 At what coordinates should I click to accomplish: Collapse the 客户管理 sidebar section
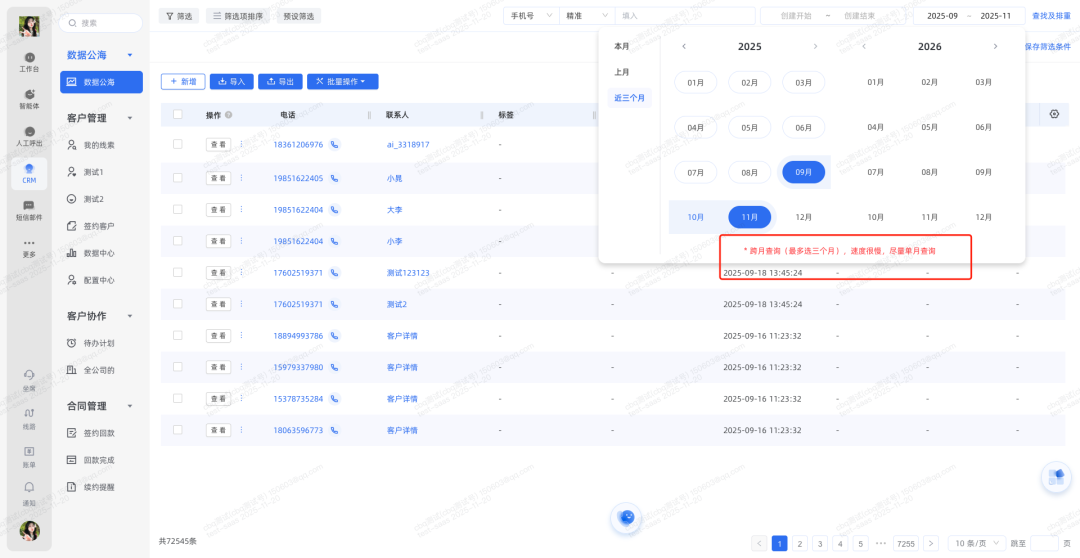130,118
